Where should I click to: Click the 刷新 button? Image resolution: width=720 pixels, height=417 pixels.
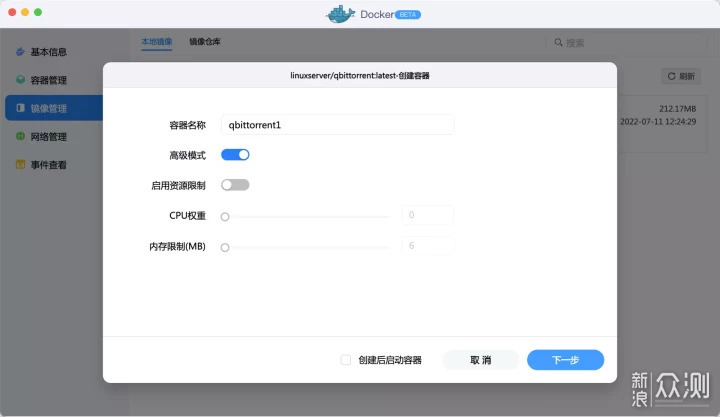[681, 76]
